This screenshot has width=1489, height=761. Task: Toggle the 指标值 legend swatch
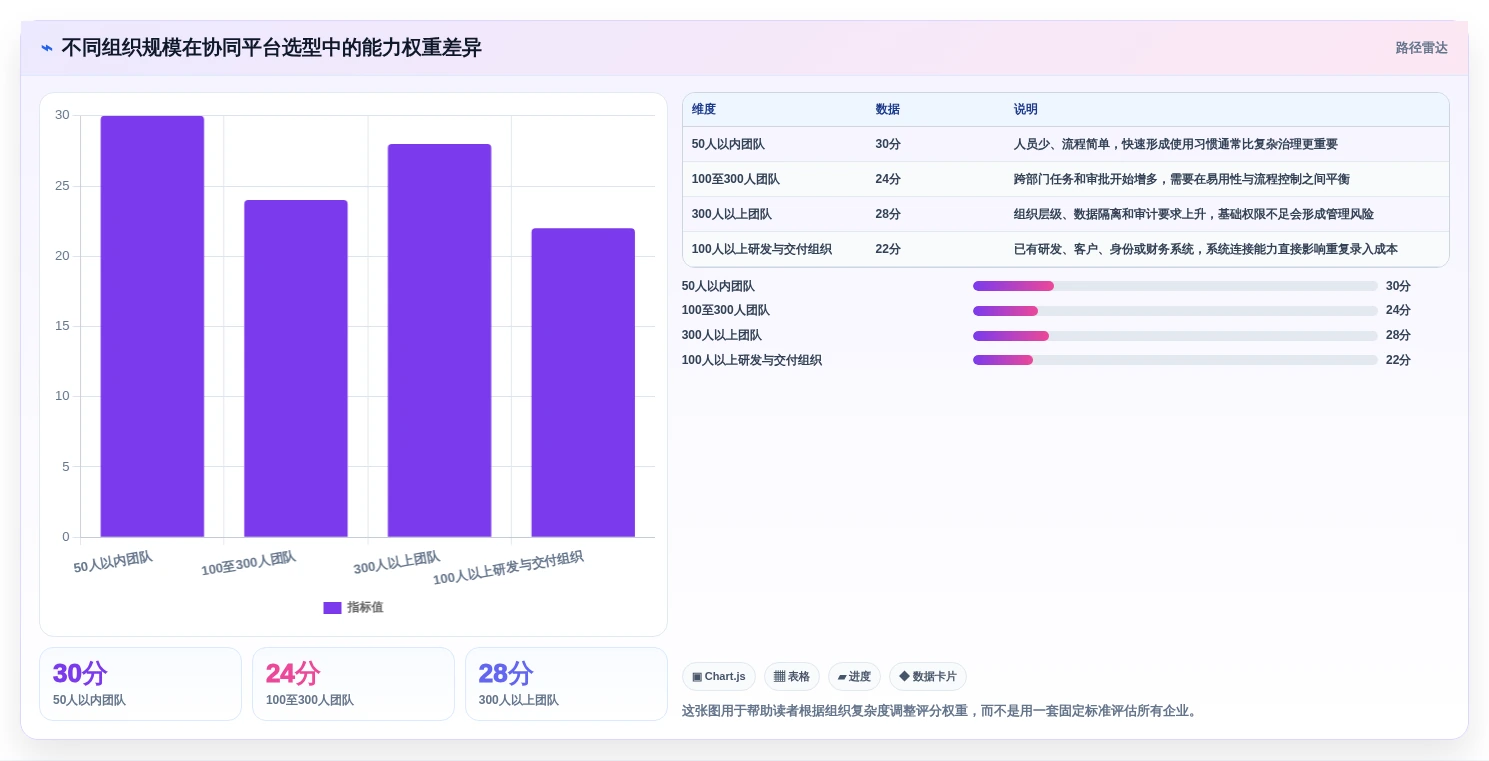coord(332,608)
